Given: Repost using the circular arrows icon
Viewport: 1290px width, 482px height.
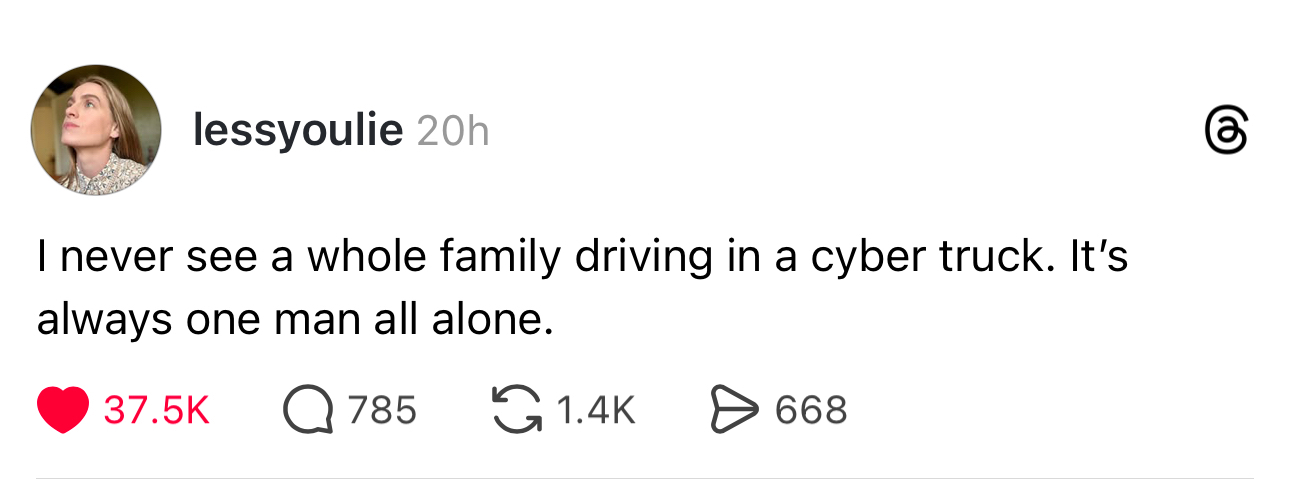Looking at the screenshot, I should point(516,411).
